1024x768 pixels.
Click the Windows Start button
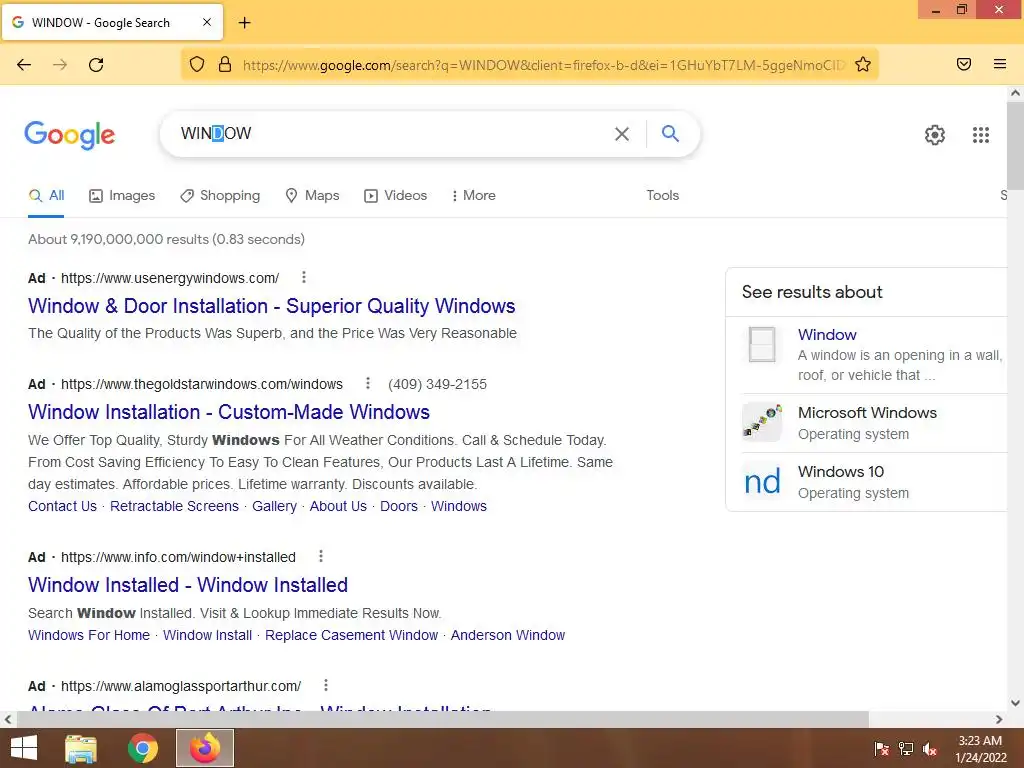click(24, 748)
